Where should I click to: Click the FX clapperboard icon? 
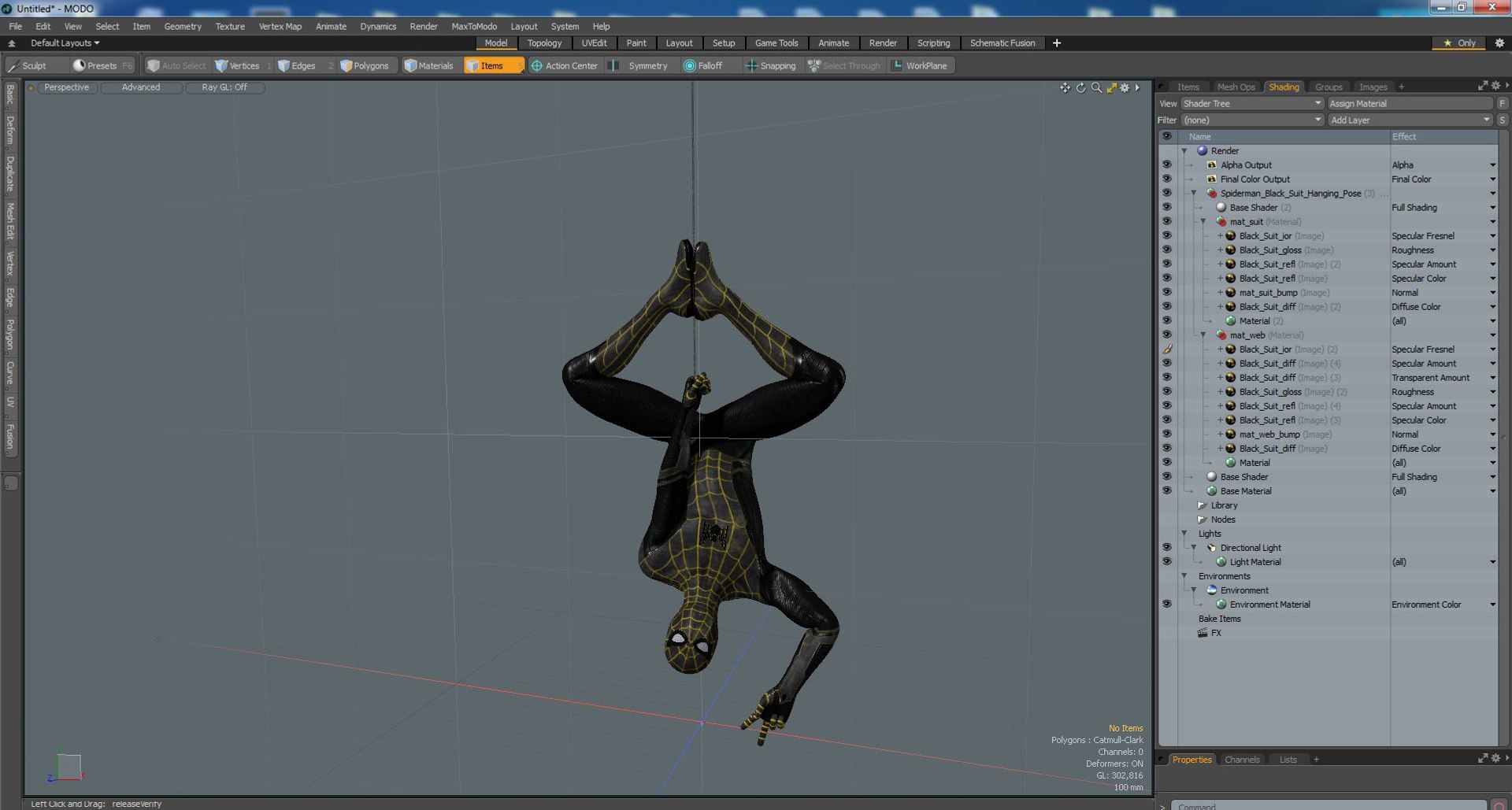coord(1203,633)
